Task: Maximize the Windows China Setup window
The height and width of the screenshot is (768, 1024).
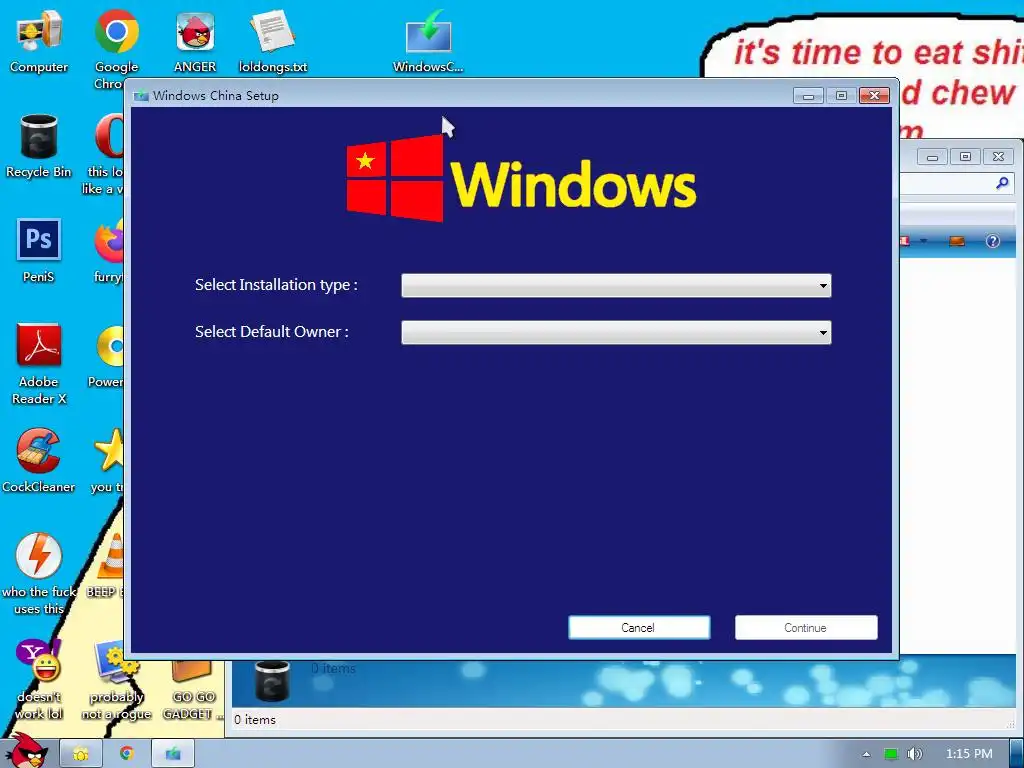Action: coord(841,96)
